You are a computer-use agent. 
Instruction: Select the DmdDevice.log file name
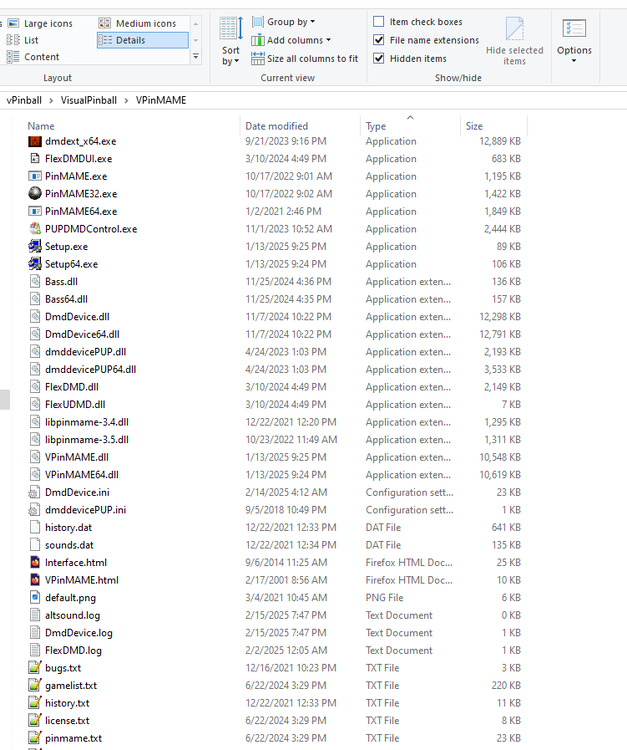[x=78, y=633]
